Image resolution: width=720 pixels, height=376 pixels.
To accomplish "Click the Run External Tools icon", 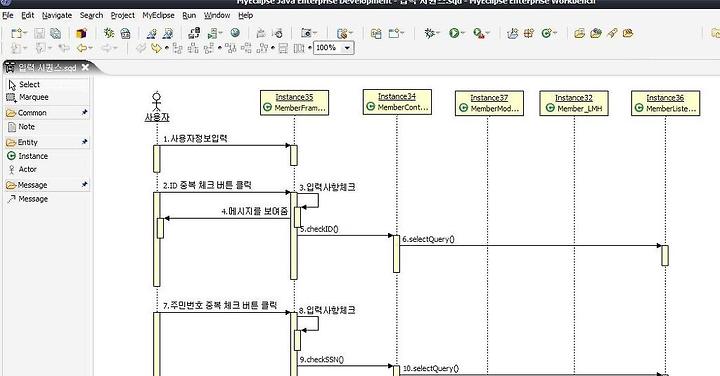I will tap(478, 33).
